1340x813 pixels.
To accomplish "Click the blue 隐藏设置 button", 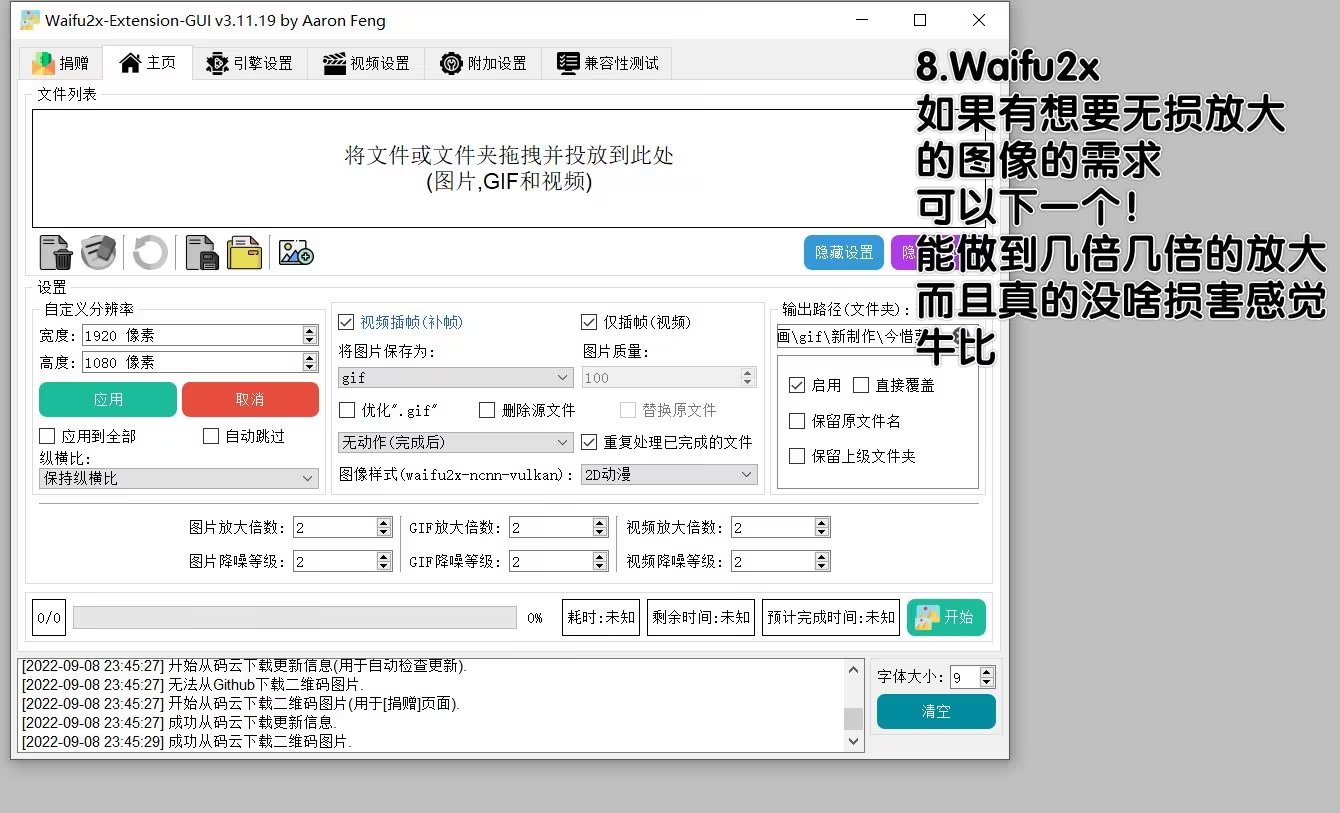I will coord(845,253).
